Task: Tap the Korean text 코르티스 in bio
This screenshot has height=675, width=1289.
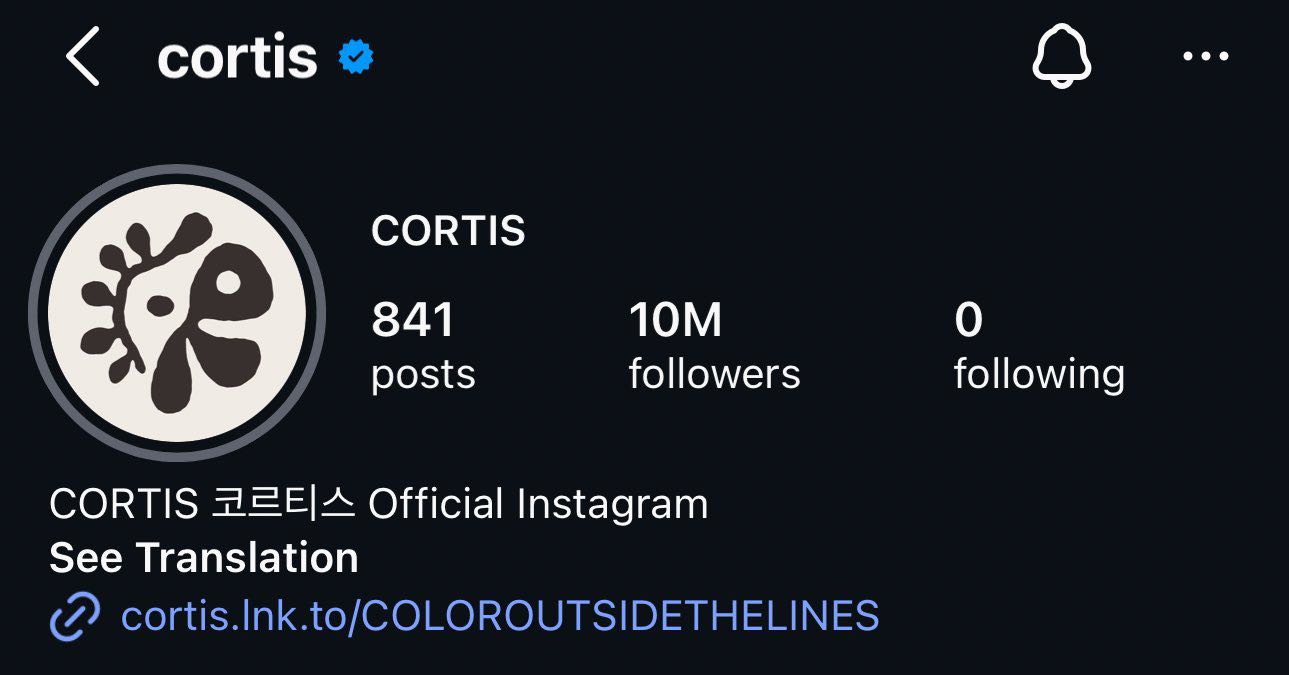Action: [283, 504]
